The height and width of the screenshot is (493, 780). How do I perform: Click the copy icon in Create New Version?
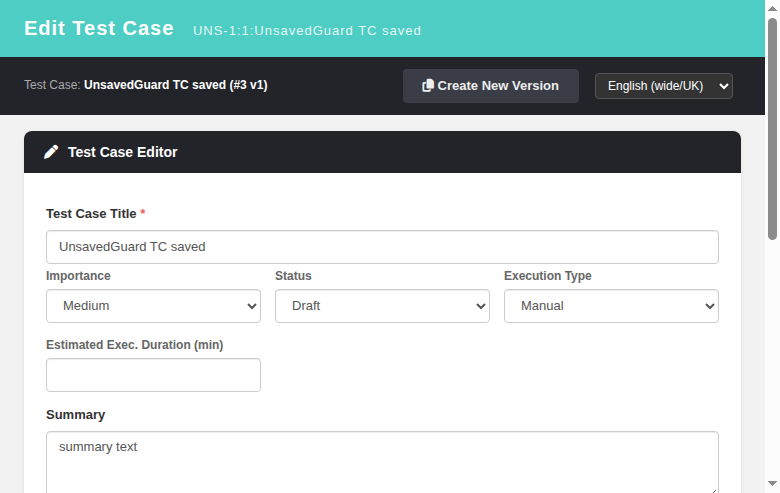[x=427, y=86]
